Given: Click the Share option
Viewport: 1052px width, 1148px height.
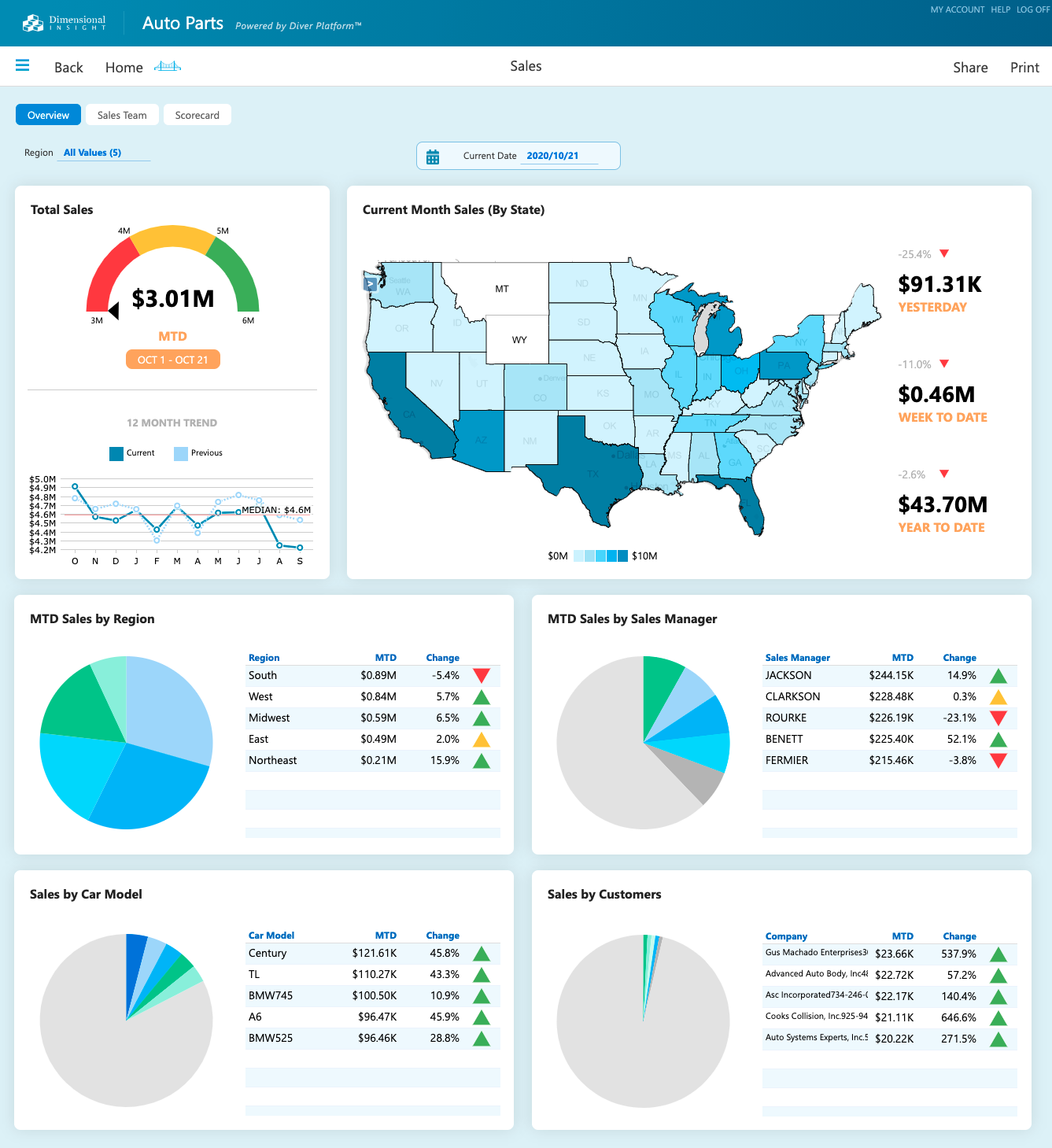Looking at the screenshot, I should (x=970, y=68).
